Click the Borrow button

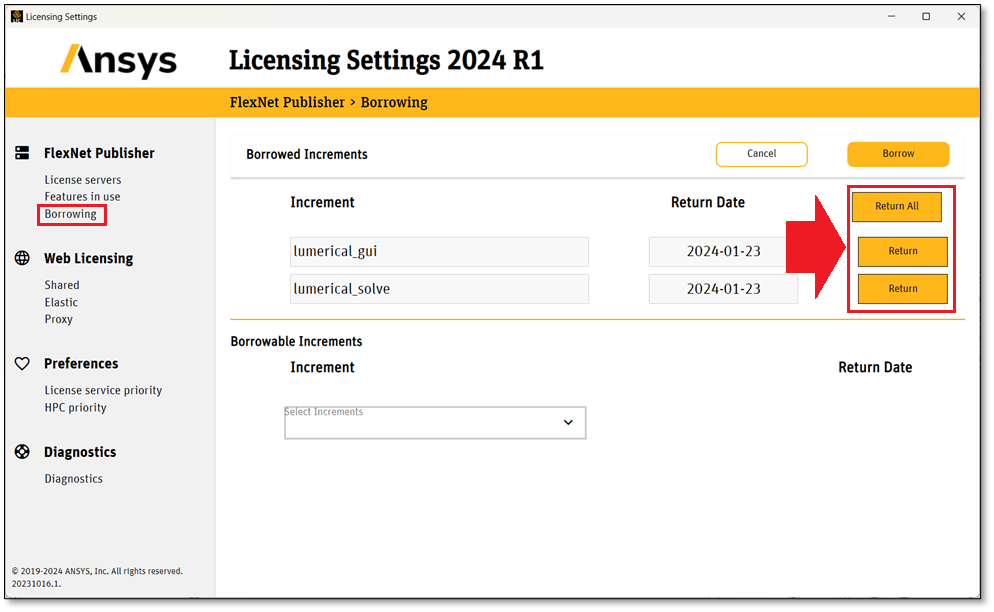click(x=898, y=154)
